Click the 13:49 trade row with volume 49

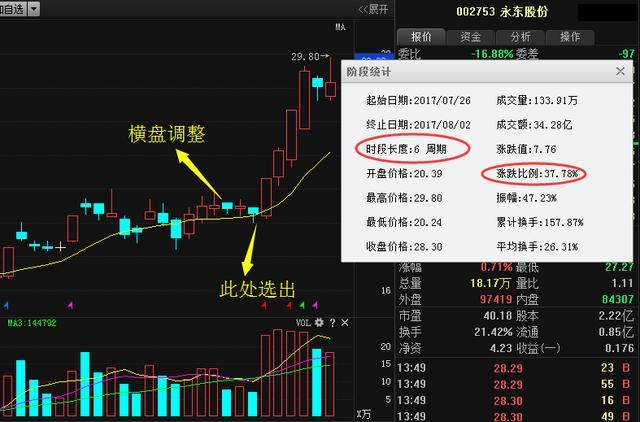click(x=515, y=416)
